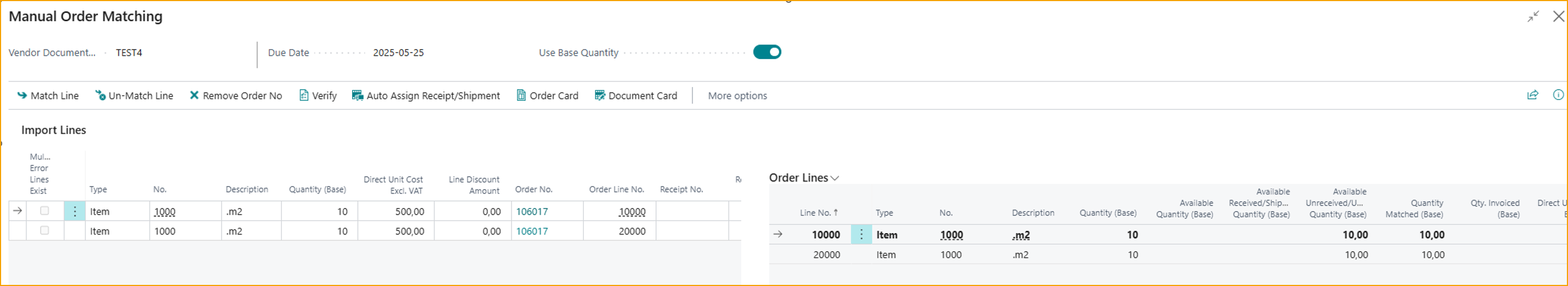Click the Verify document icon
Screen dimensions: 1568x286
coord(304,96)
